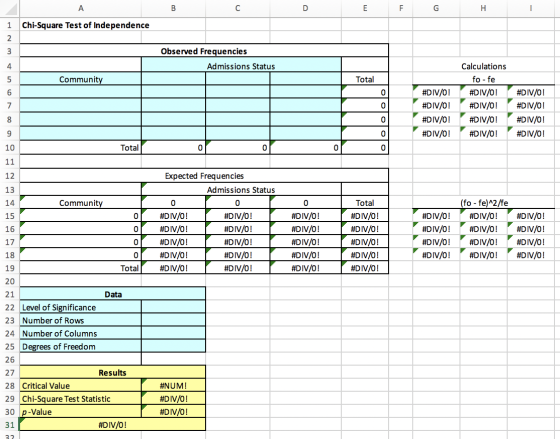Select column G header
Viewport: 560px width, 439px height.
tap(436, 8)
